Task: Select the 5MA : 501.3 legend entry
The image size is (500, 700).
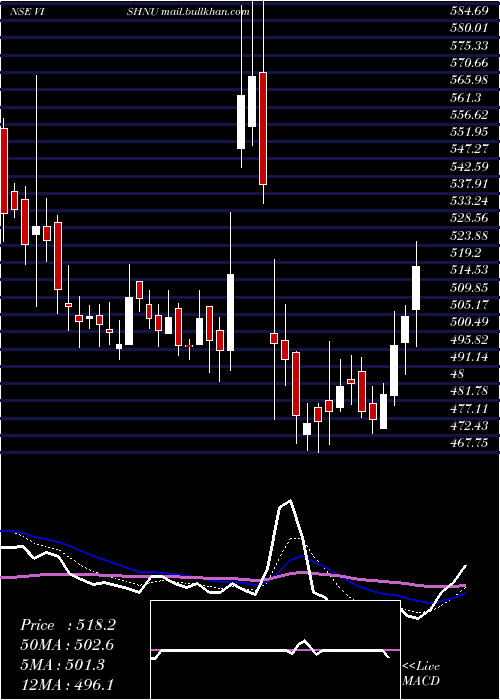Action: [62, 665]
